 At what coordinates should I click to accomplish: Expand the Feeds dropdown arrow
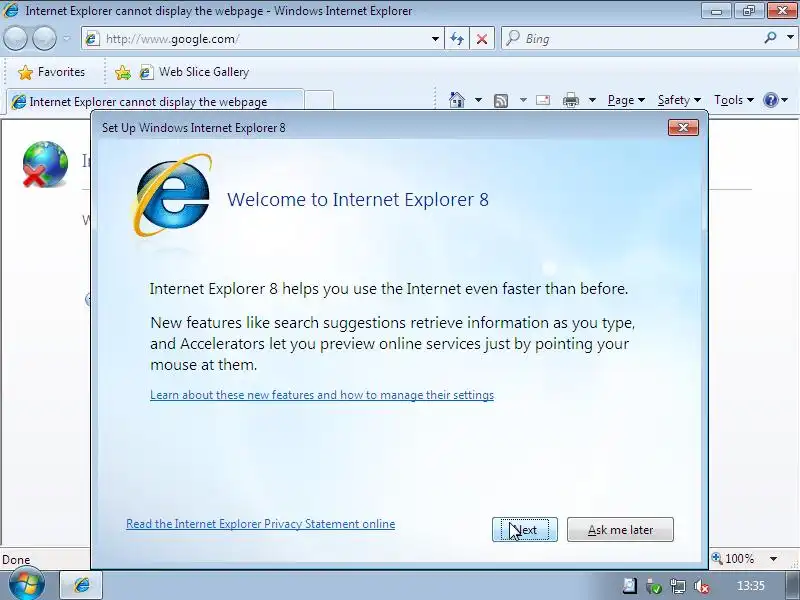click(x=523, y=100)
